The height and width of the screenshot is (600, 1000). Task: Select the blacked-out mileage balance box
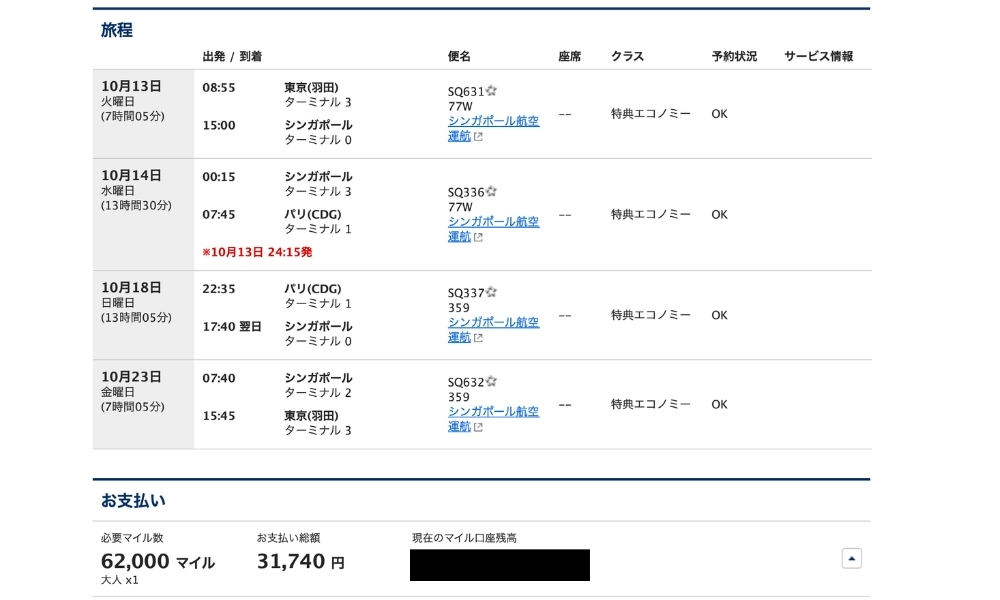pyautogui.click(x=500, y=564)
